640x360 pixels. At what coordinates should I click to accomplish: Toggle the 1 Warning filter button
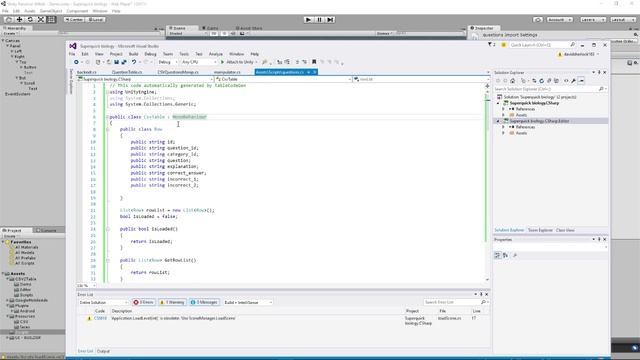tap(172, 302)
